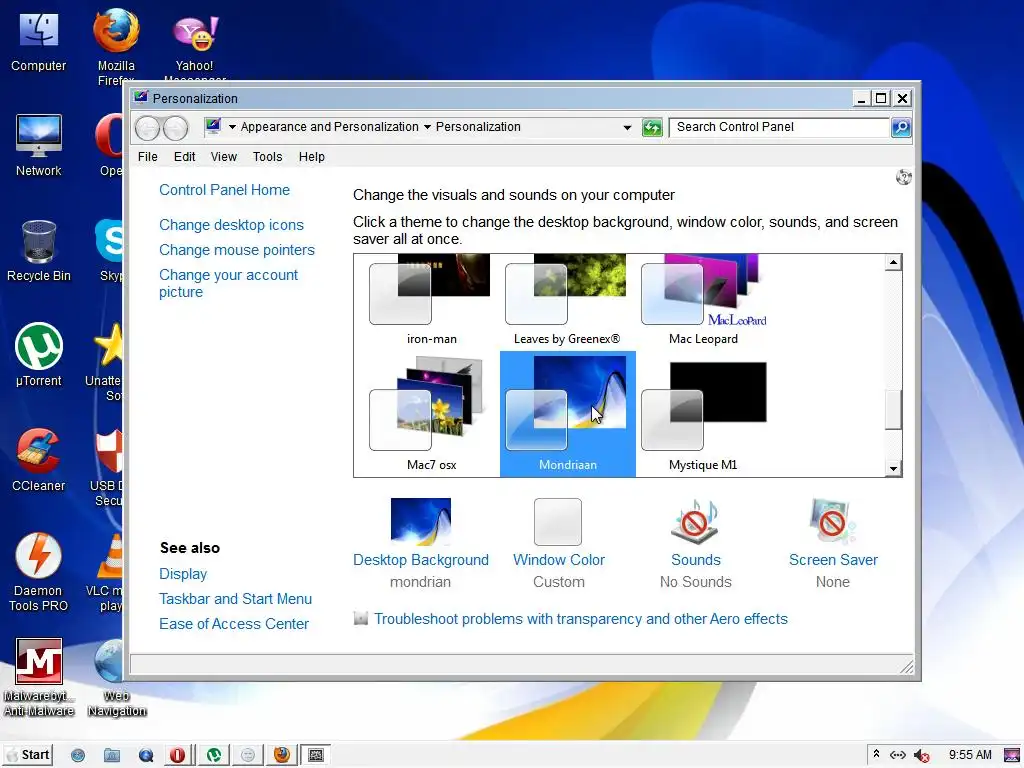Launch CCleaner from the desktop
The image size is (1024, 768).
pos(39,460)
